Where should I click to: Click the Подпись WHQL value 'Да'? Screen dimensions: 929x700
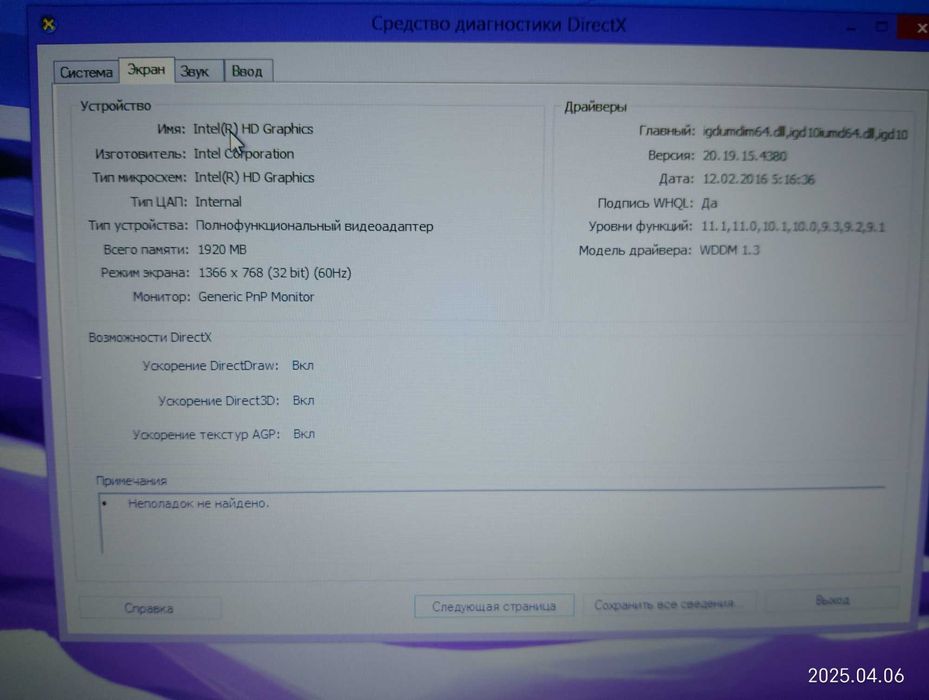(x=709, y=203)
